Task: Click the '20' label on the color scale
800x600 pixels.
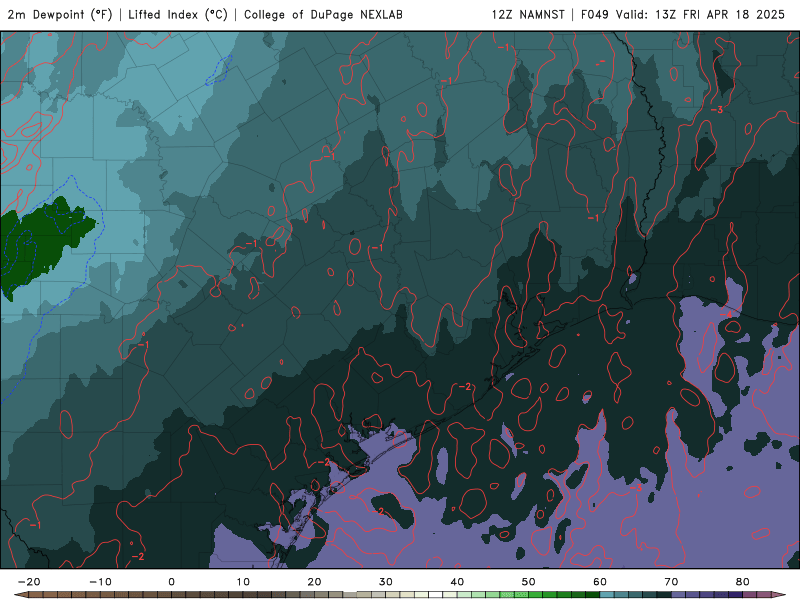Action: point(314,582)
